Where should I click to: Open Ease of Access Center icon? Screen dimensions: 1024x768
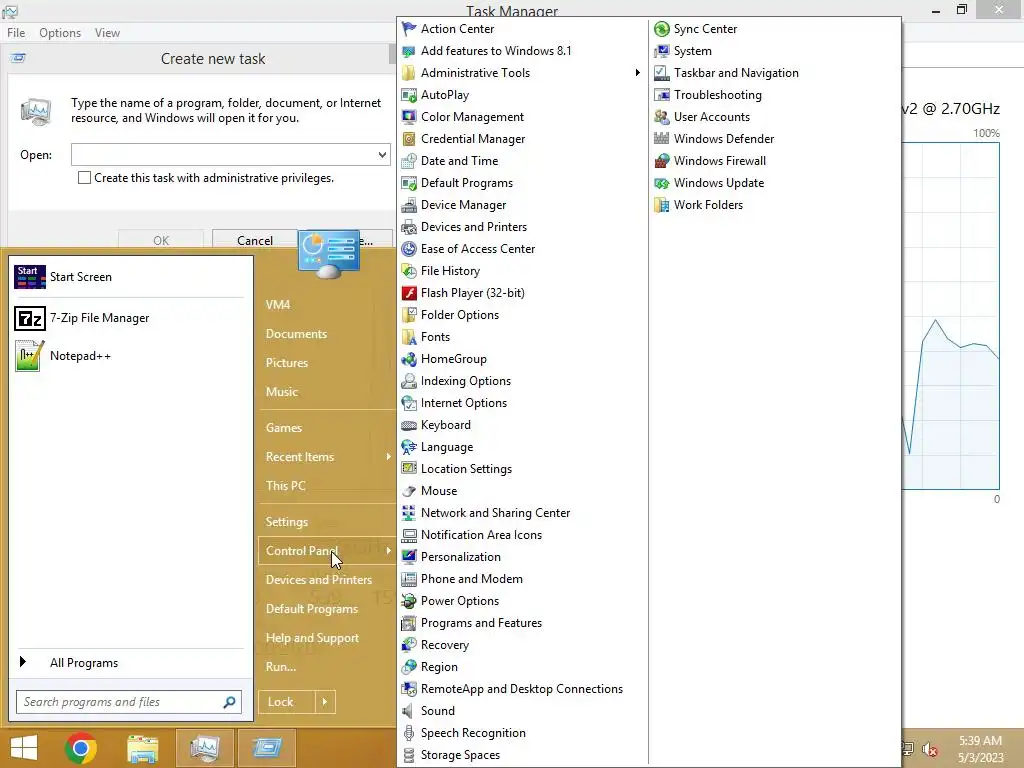[x=409, y=249]
